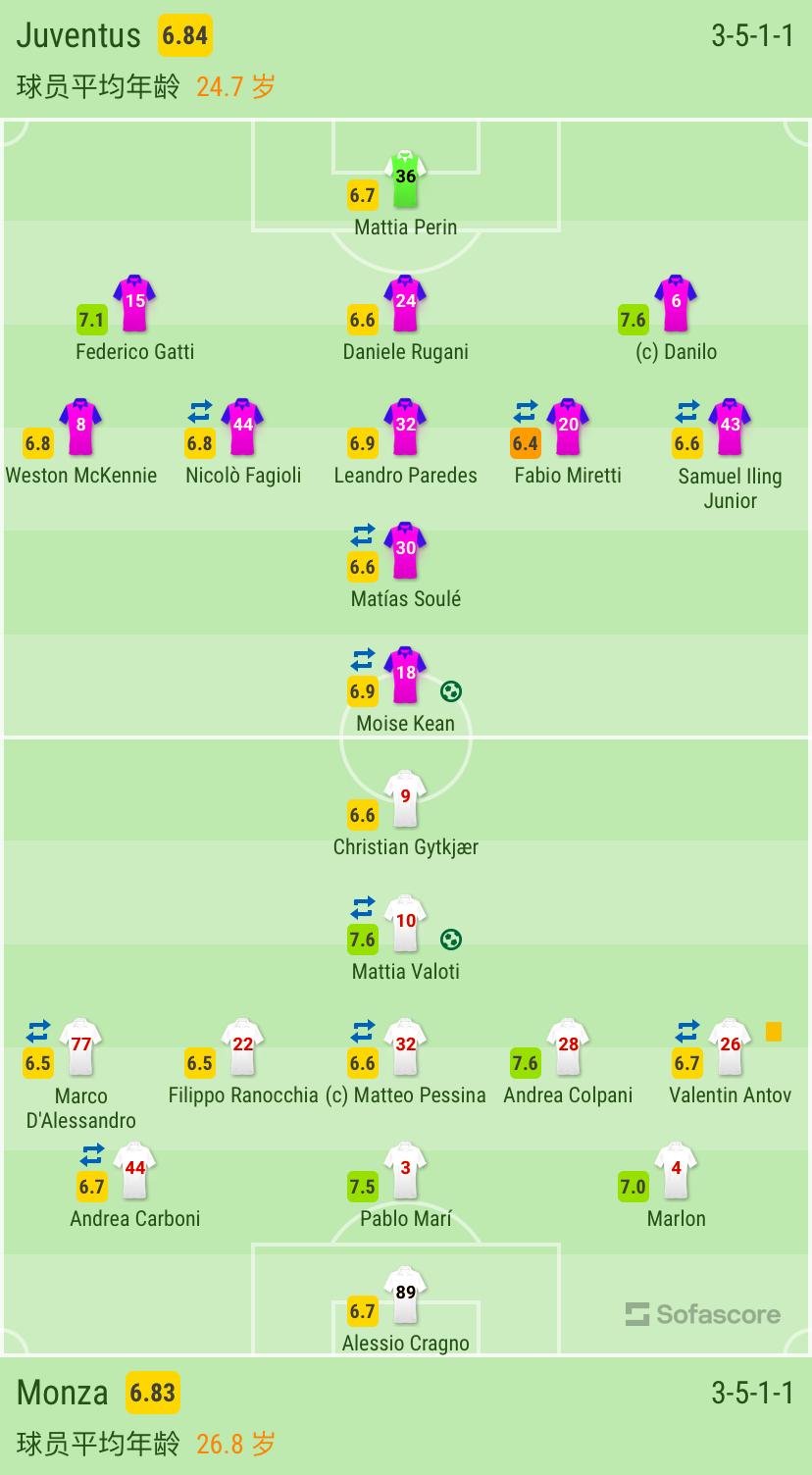Viewport: 812px width, 1475px height.
Task: Click the goal icon beside Moise Kean
Action: 451,691
